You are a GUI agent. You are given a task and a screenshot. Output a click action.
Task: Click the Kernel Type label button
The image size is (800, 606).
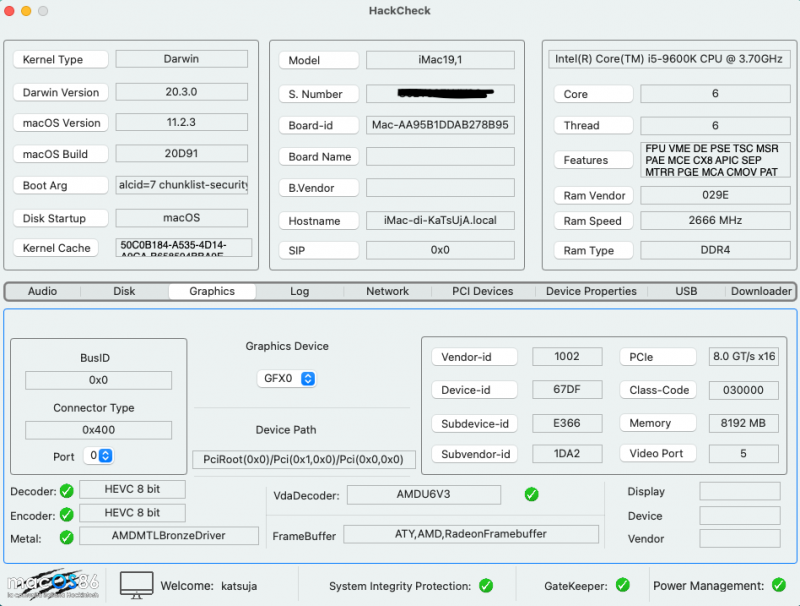pos(61,60)
